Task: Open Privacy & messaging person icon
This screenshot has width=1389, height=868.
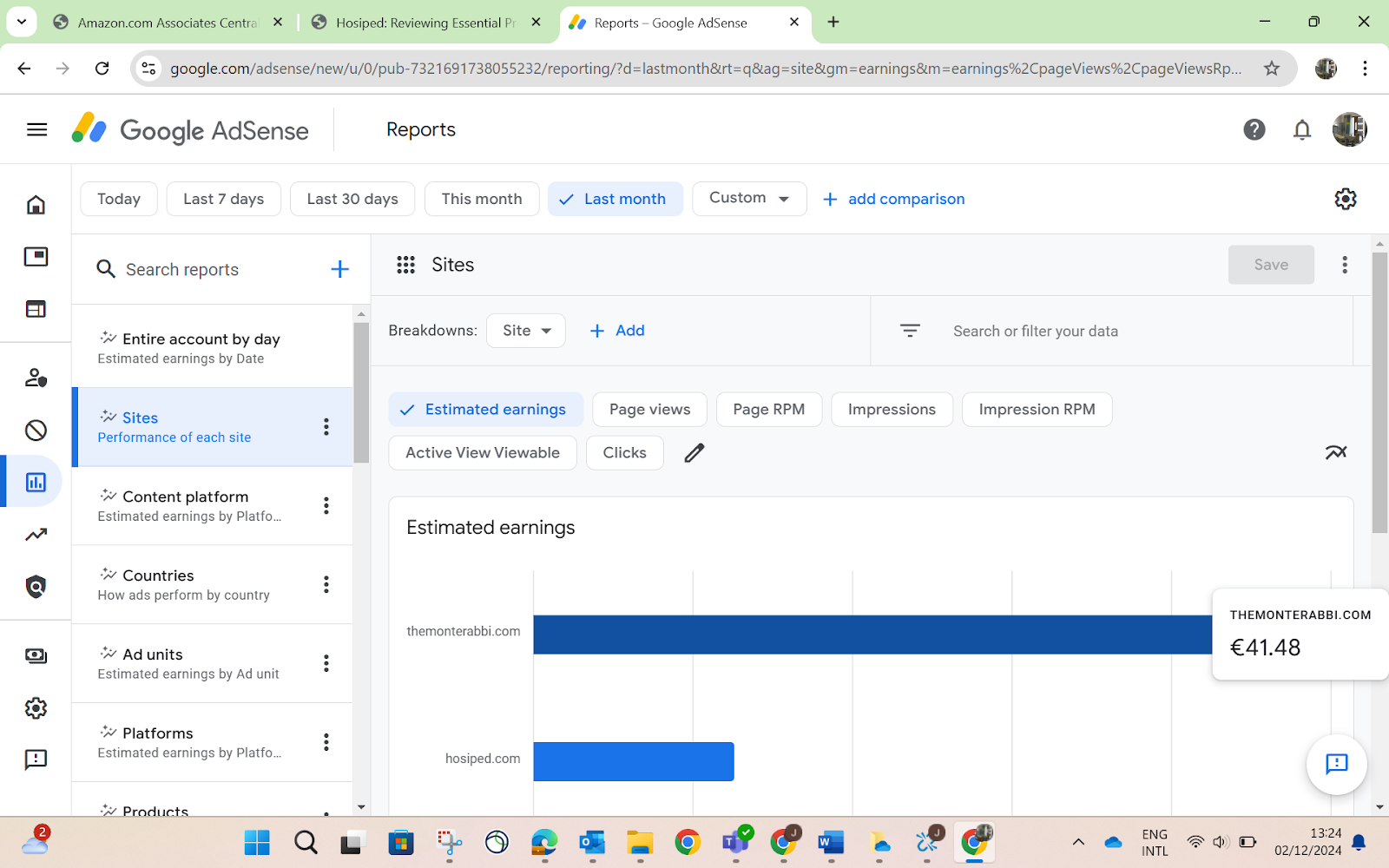Action: click(x=36, y=378)
